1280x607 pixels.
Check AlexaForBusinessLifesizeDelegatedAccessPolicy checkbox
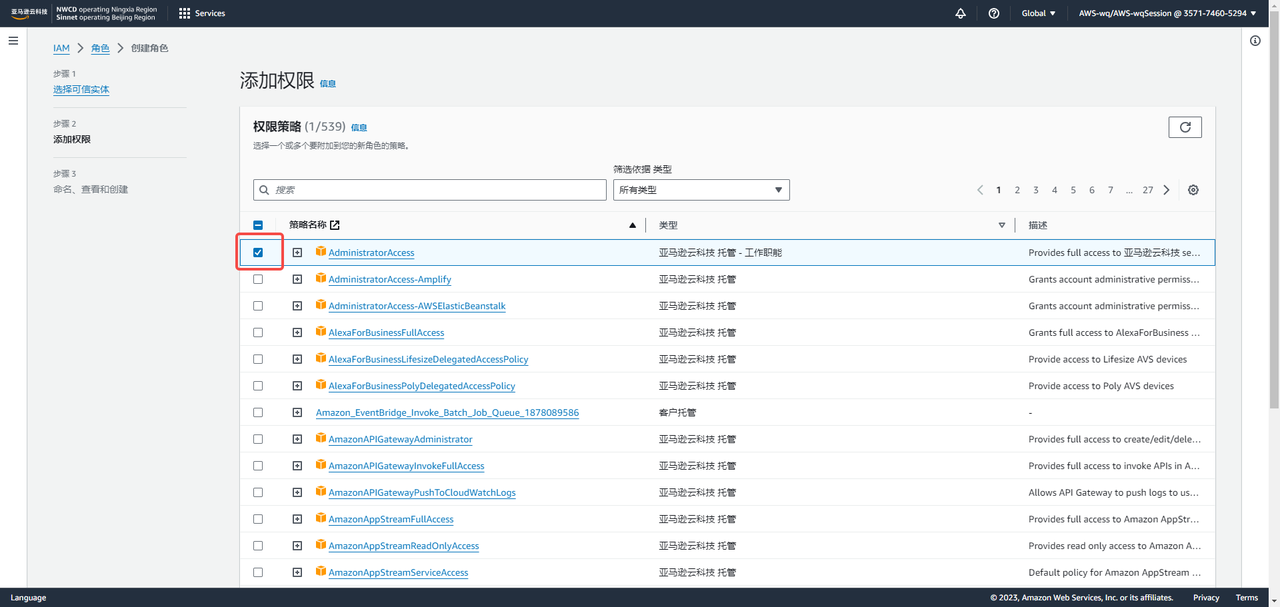(258, 359)
